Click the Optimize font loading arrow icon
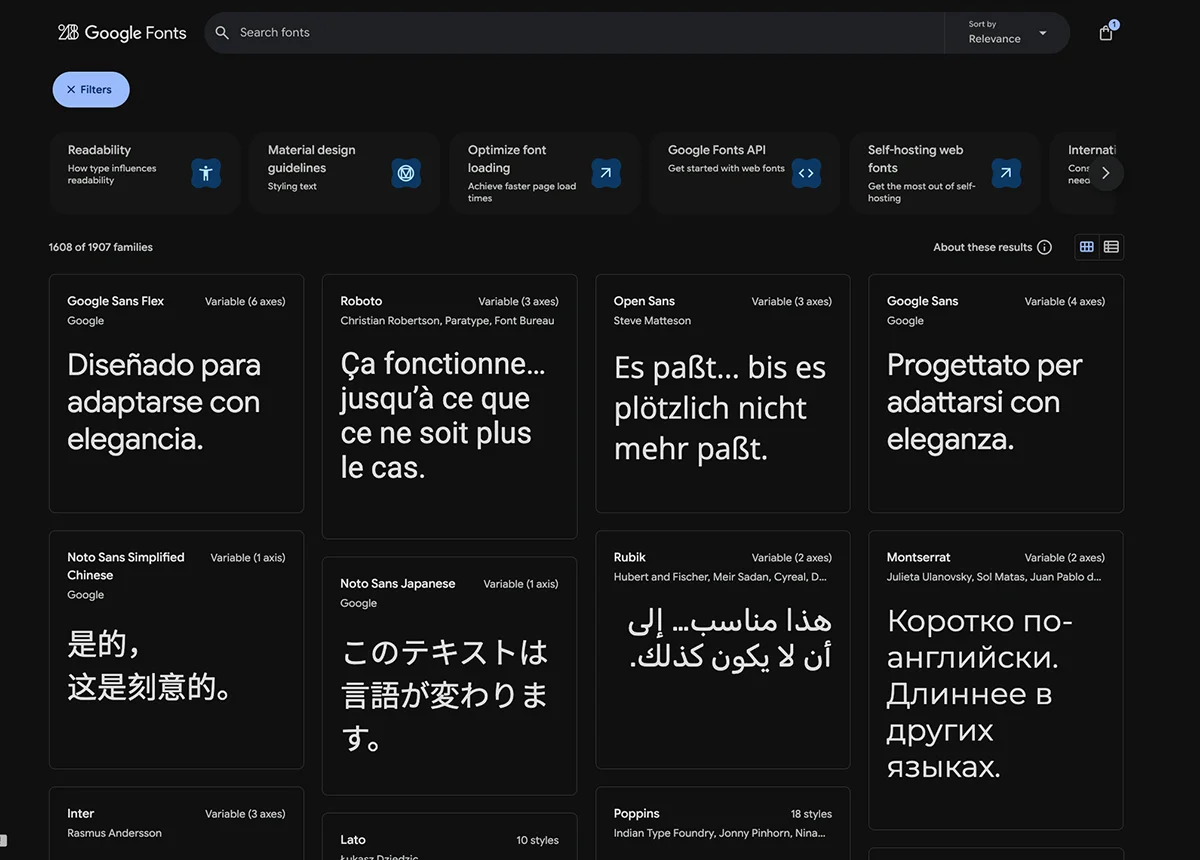Viewport: 1200px width, 860px height. click(x=606, y=173)
